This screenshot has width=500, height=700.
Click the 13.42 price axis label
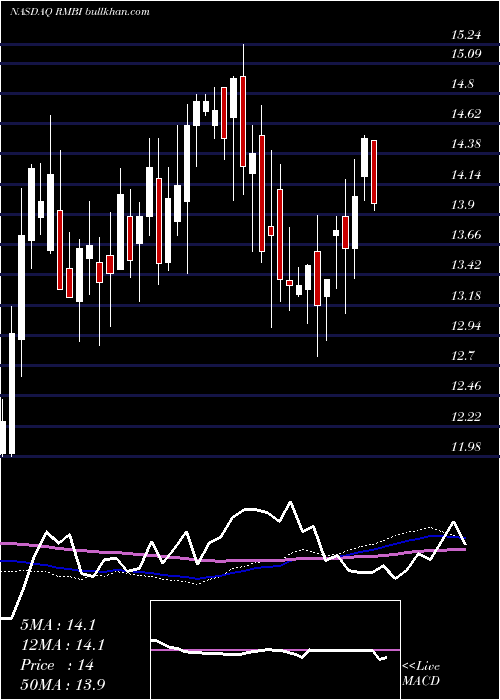point(466,265)
